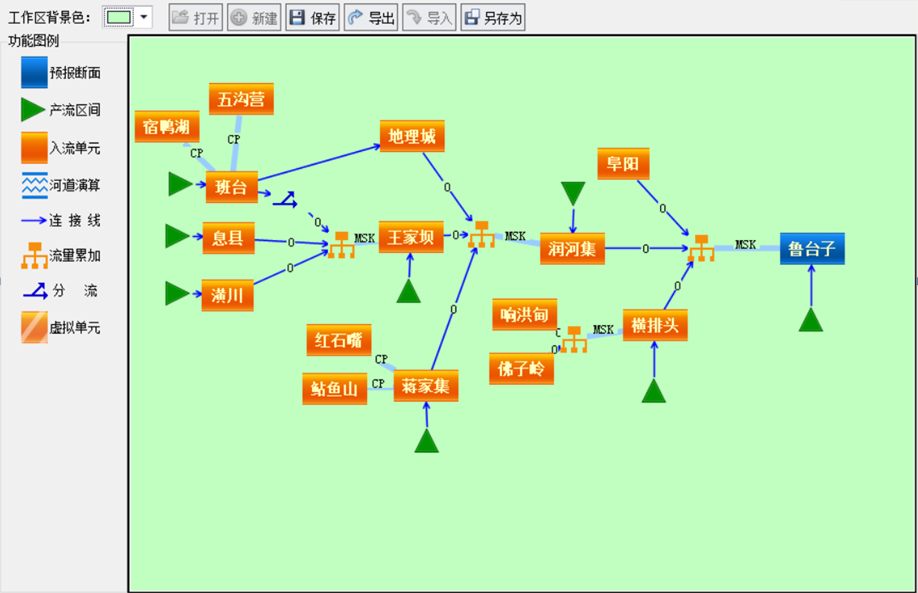Select the 鲁台子 forecast section node
This screenshot has width=918, height=593.
(812, 249)
